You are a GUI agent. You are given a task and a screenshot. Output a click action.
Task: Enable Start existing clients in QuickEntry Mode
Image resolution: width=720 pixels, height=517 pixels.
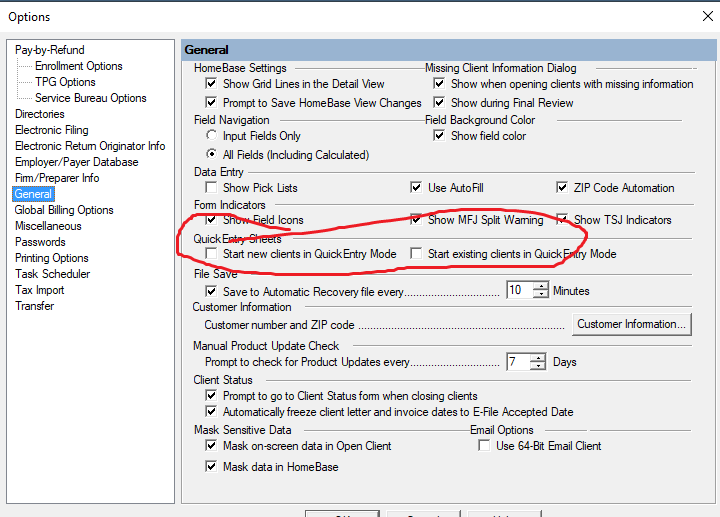pos(416,254)
